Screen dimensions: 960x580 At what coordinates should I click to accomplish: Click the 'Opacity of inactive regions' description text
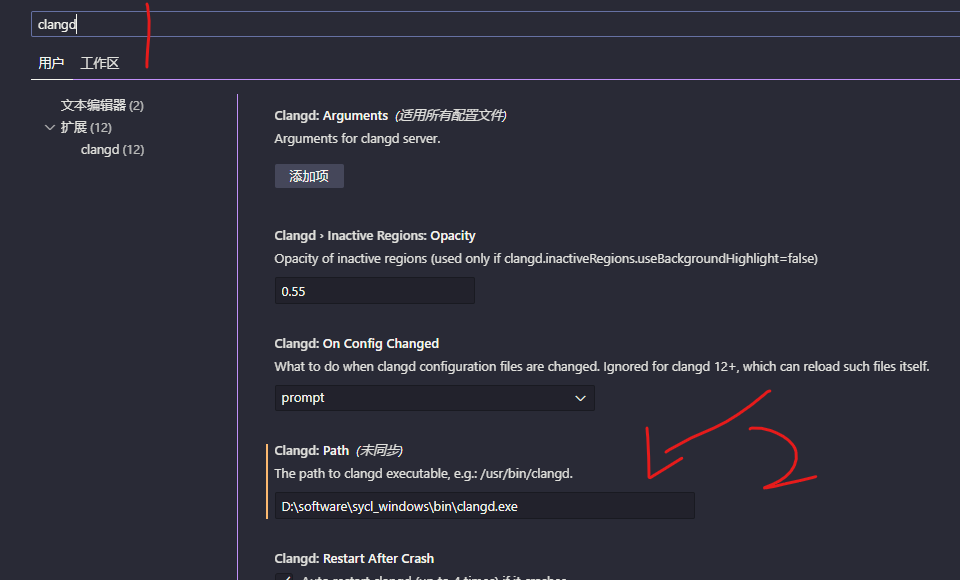[x=546, y=258]
